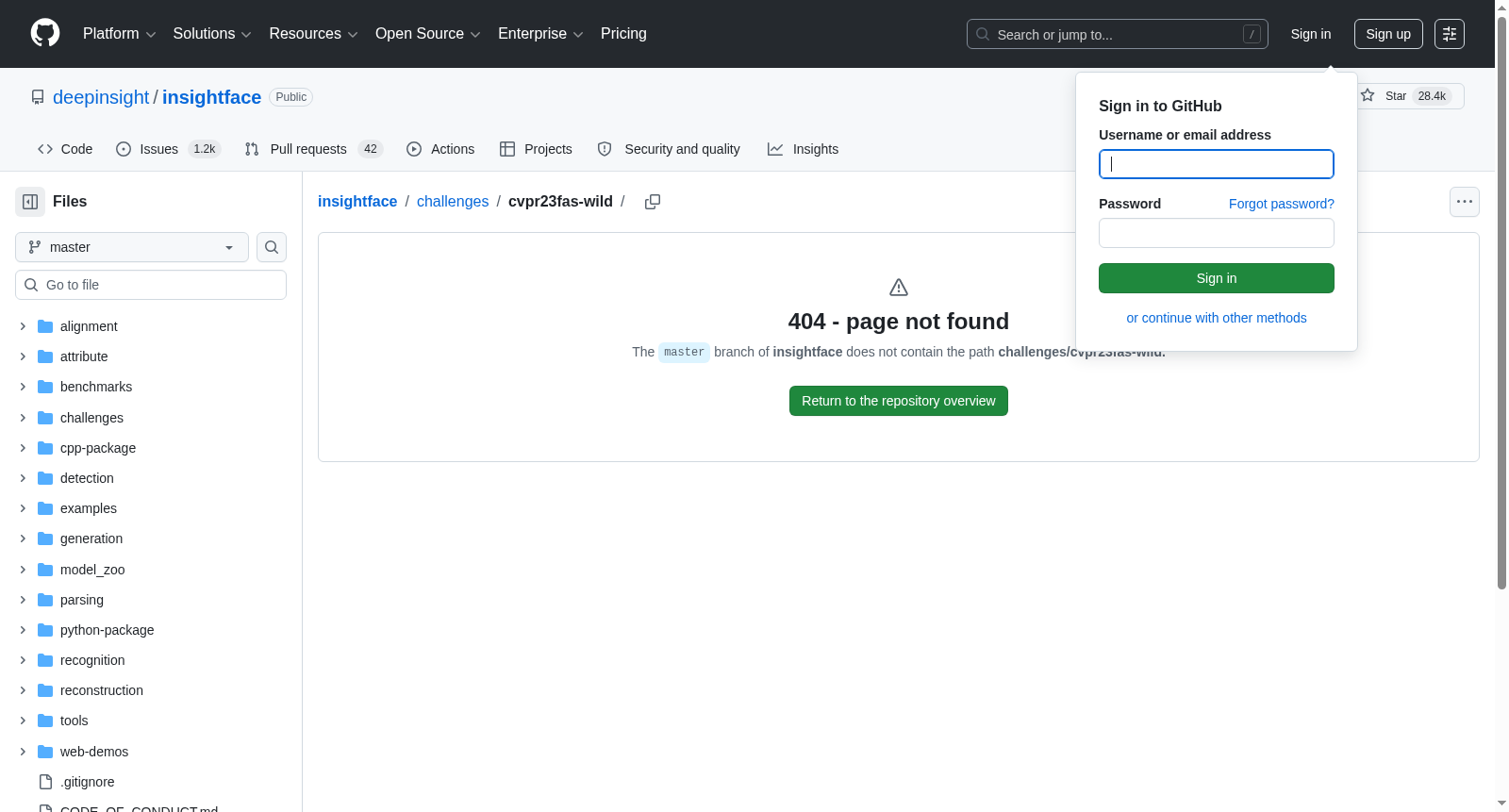Open the deepinsight owner page
Screen dimensions: 1509x812
[x=101, y=97]
